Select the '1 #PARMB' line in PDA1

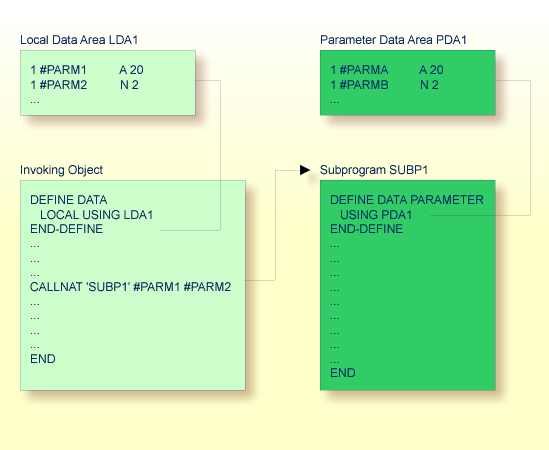(x=359, y=85)
